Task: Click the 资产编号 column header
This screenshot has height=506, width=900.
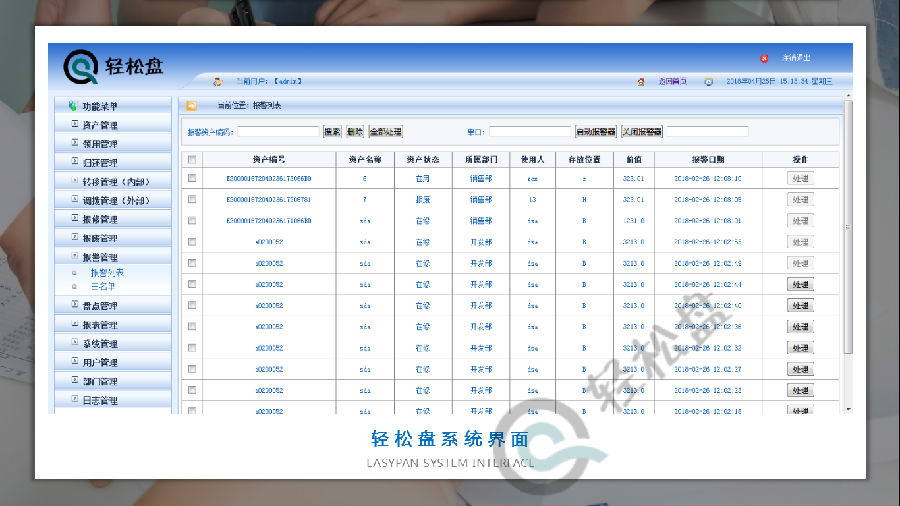Action: 269,159
